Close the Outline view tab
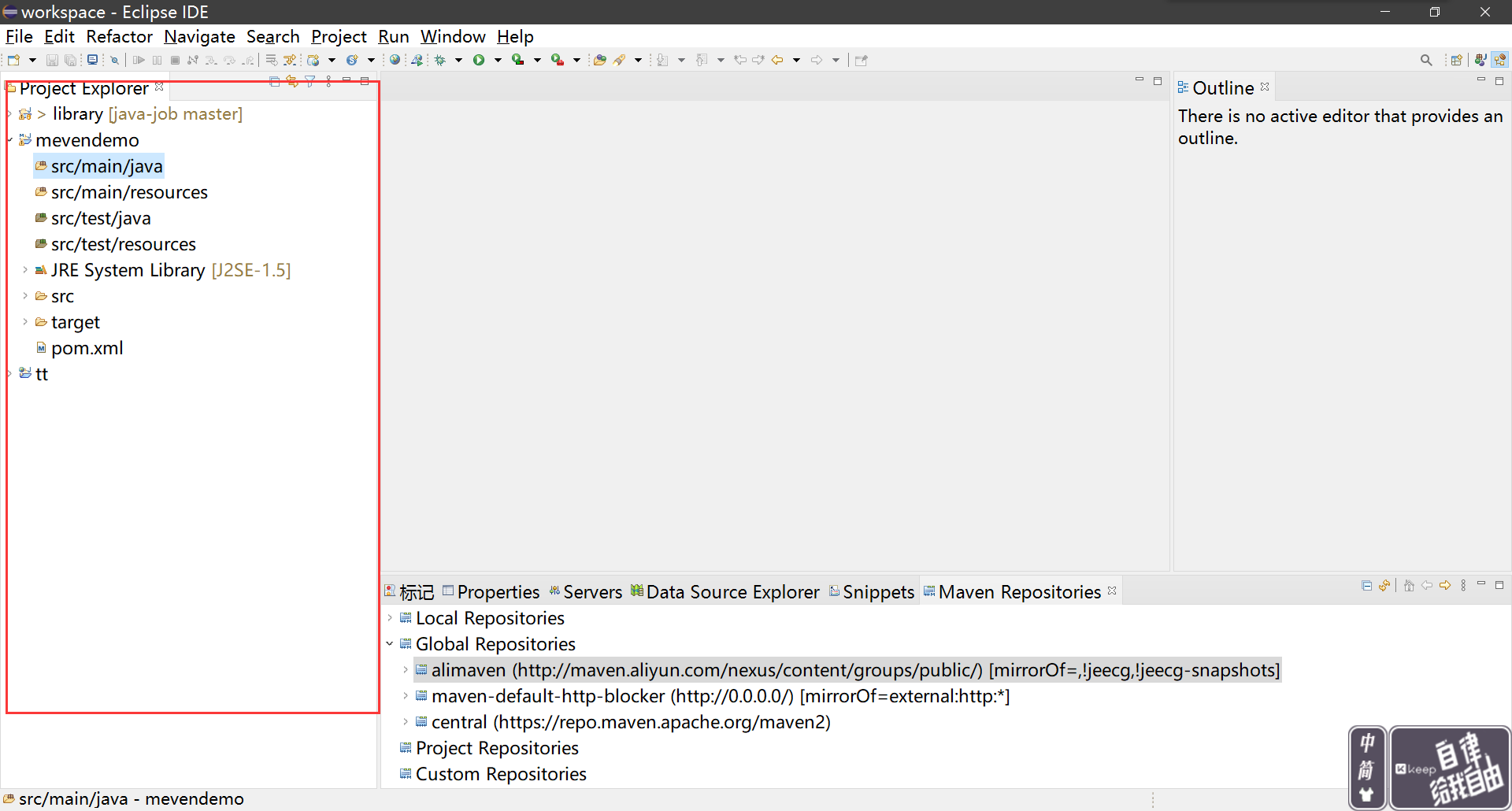Viewport: 1512px width, 811px height. click(x=1265, y=87)
